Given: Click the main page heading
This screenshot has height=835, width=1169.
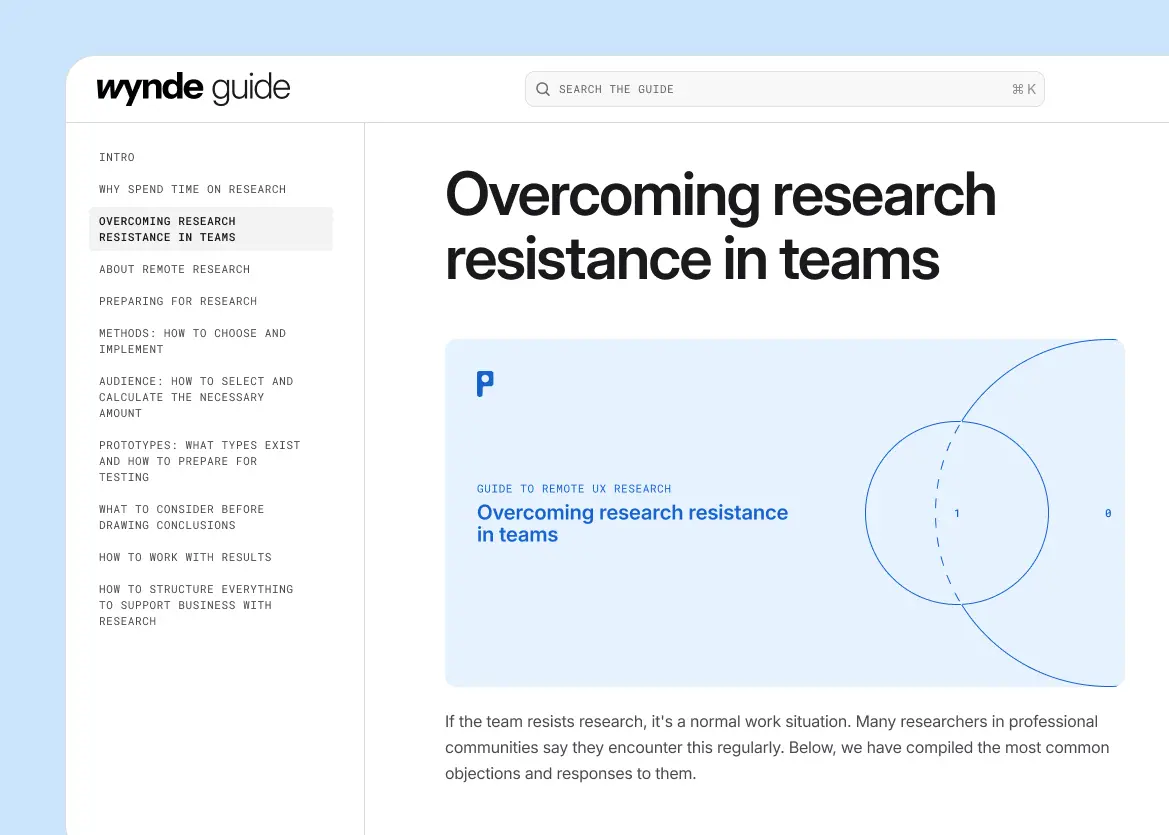Looking at the screenshot, I should coord(720,226).
